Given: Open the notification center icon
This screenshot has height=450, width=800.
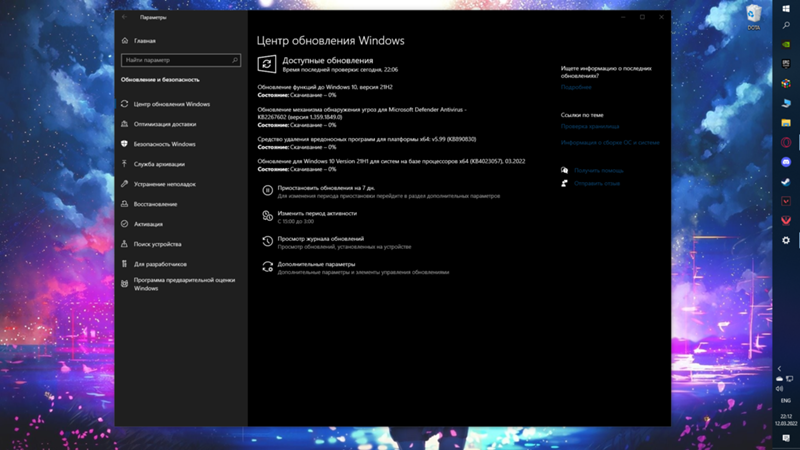Looking at the screenshot, I should [786, 438].
